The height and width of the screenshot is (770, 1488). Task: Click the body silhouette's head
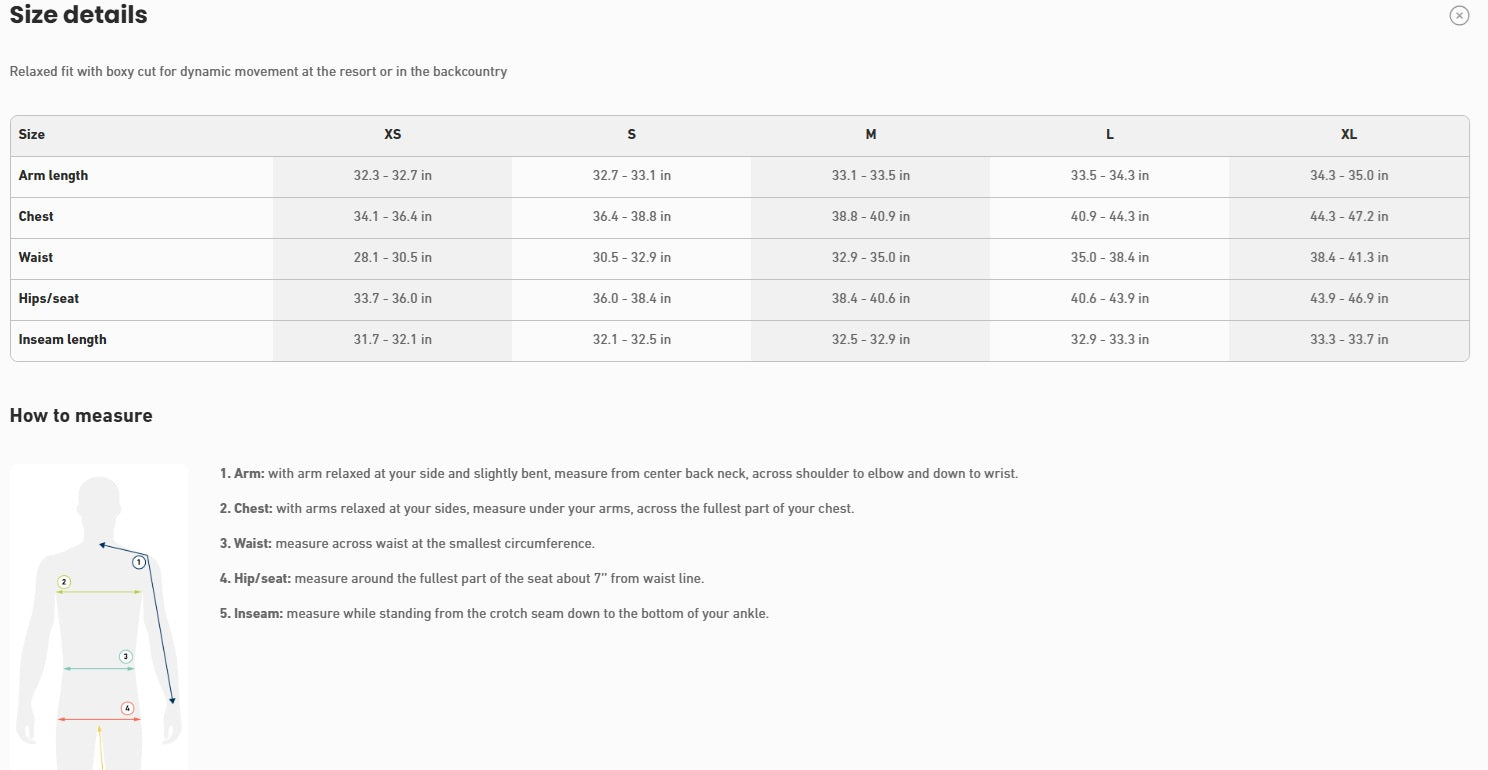pyautogui.click(x=98, y=500)
